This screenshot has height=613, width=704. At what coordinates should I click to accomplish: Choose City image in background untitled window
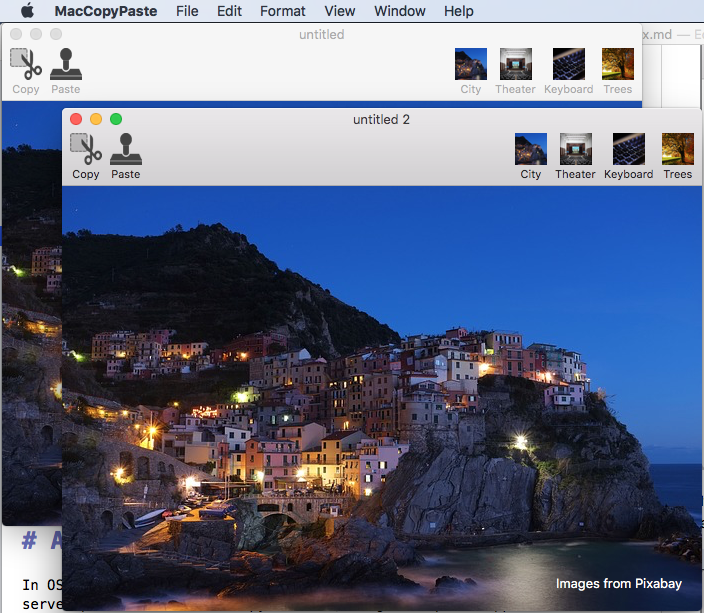pos(471,64)
